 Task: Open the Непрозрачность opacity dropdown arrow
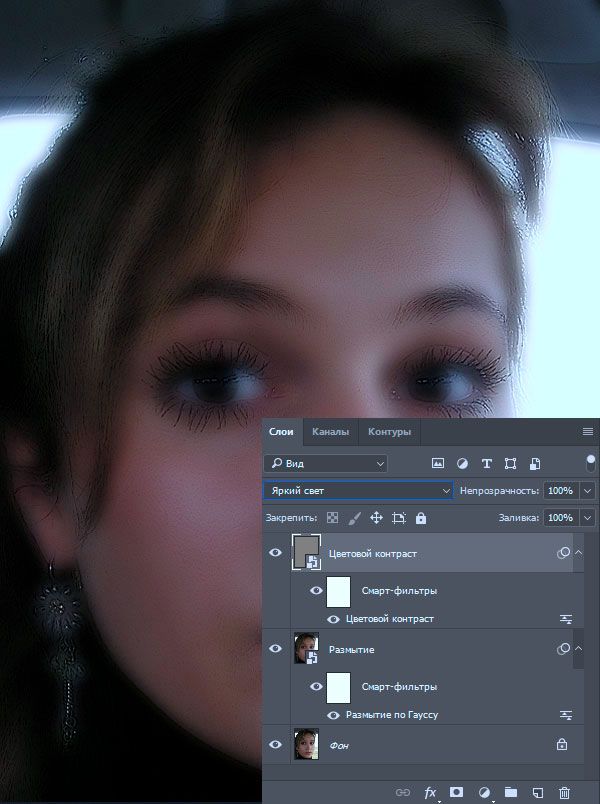(x=587, y=491)
